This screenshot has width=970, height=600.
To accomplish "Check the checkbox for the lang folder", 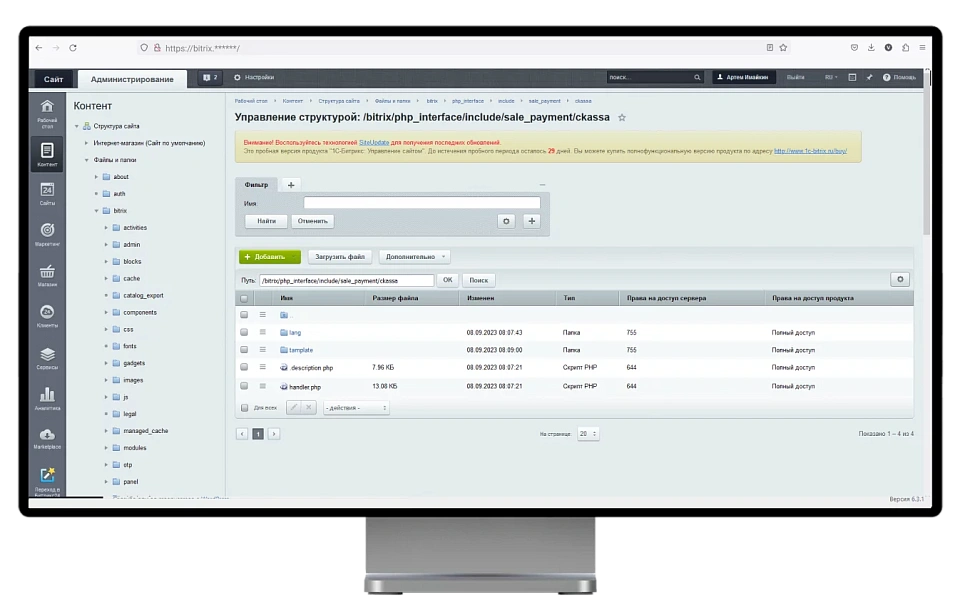I will pyautogui.click(x=244, y=332).
